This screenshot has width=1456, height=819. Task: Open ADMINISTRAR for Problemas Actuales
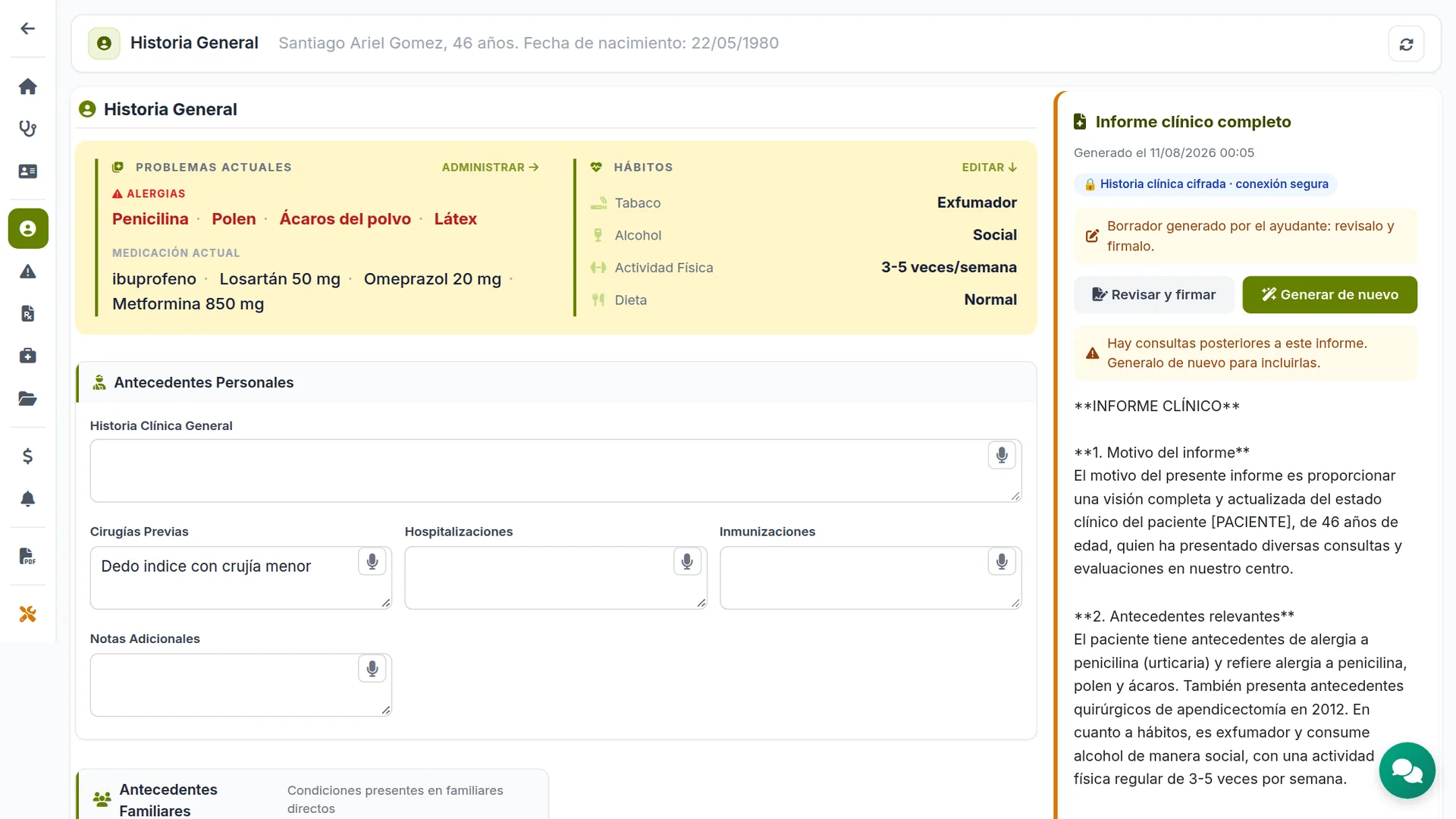click(490, 168)
